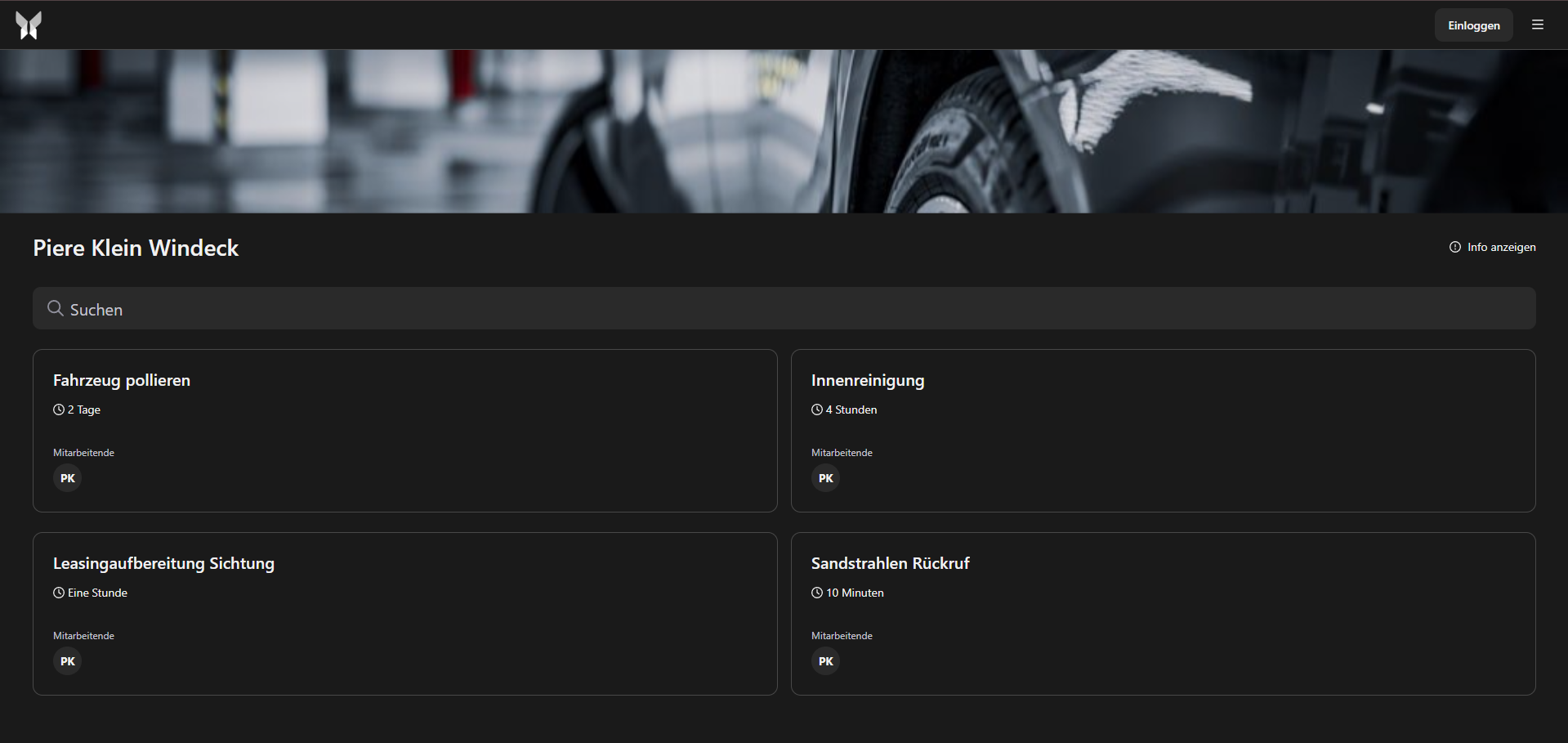Click the Piere Klein Windeck heading
This screenshot has height=743, width=1568.
[x=136, y=248]
